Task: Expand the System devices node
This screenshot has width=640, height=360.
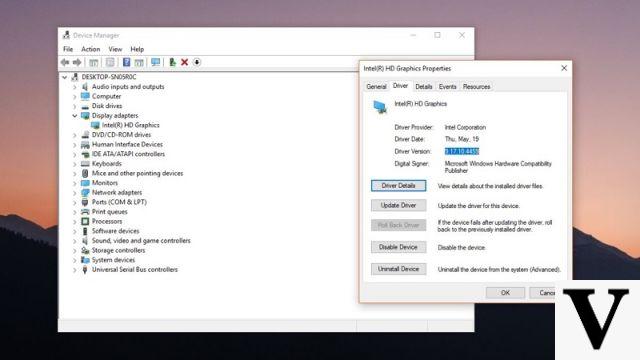Action: pyautogui.click(x=75, y=260)
